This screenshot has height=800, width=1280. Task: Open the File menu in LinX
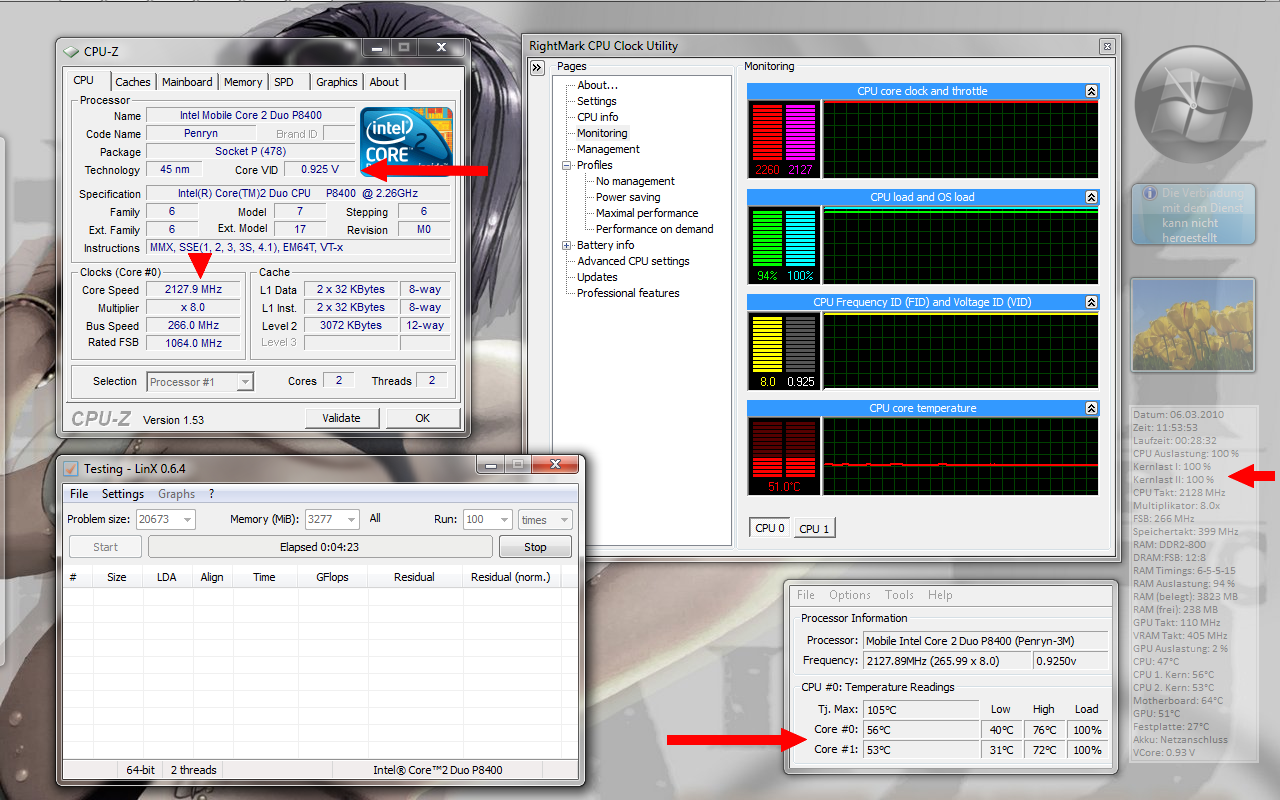click(78, 494)
